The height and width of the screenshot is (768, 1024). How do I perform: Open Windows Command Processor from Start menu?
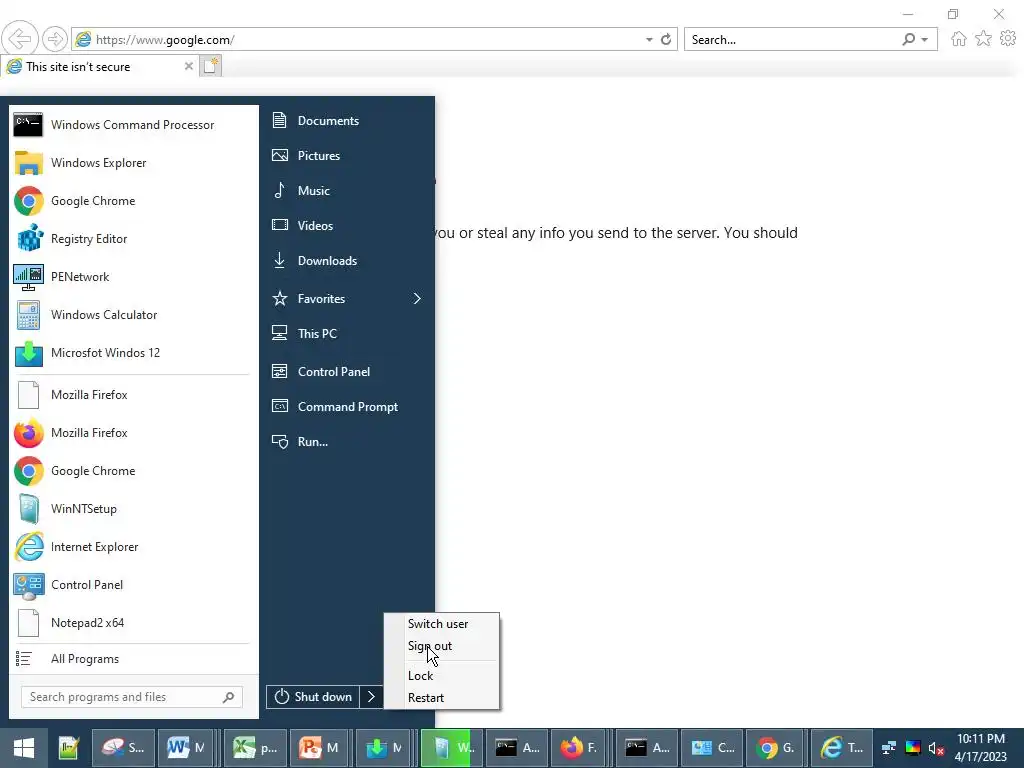[x=134, y=125]
